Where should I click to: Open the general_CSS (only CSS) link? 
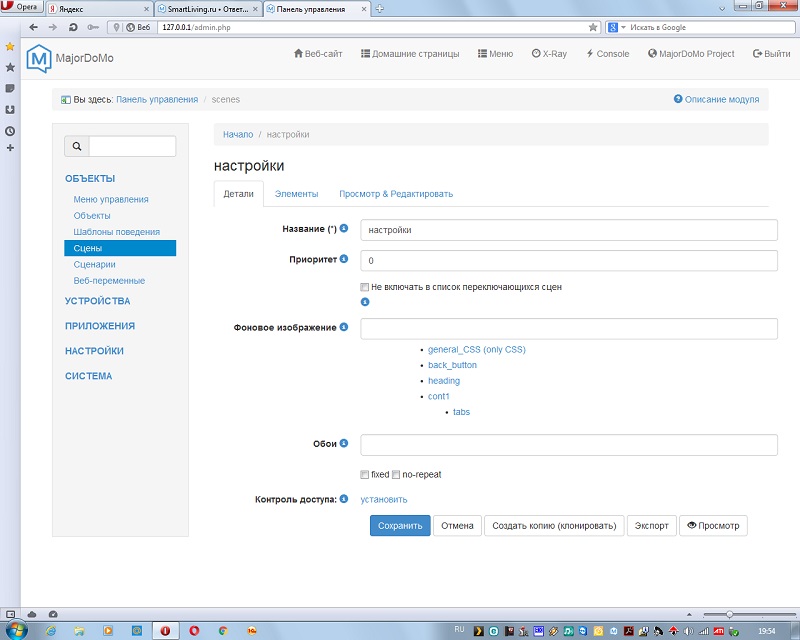476,350
